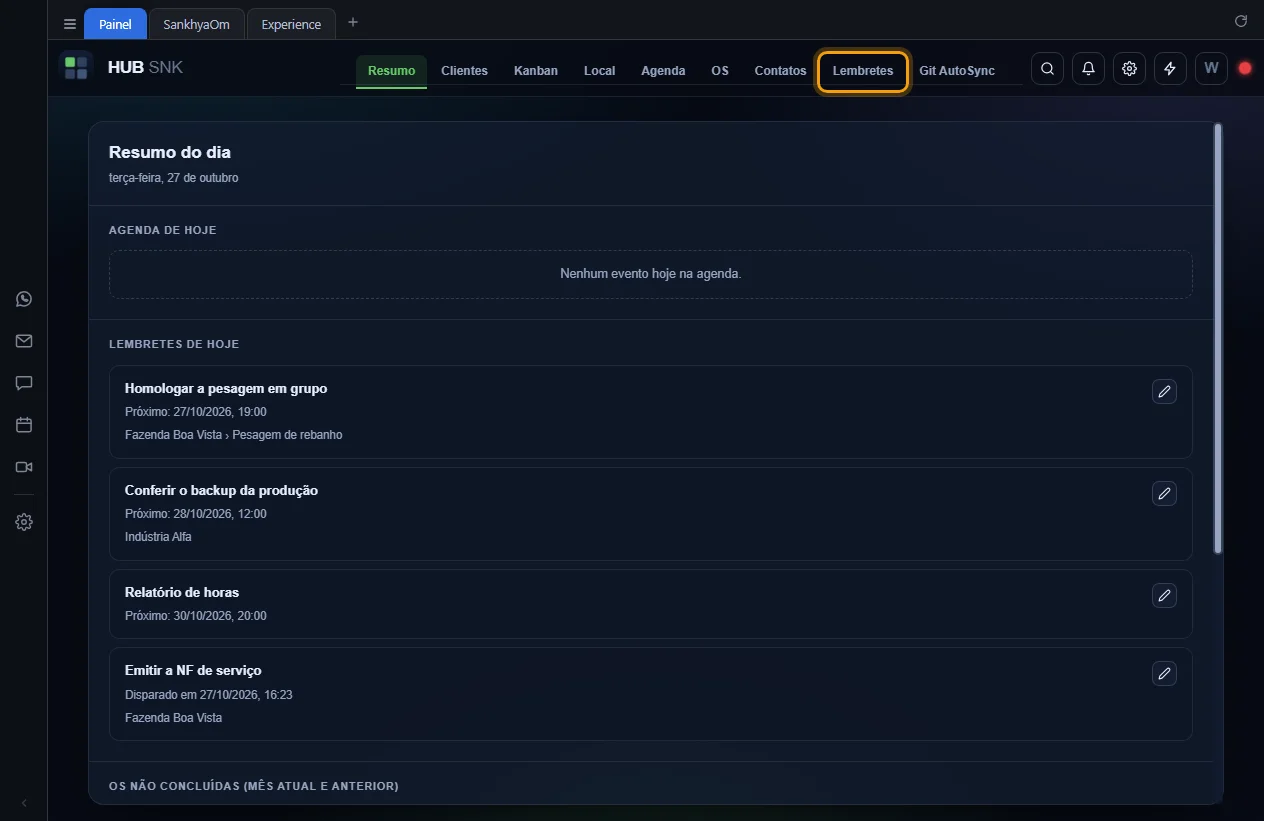The height and width of the screenshot is (821, 1264).
Task: Open the mail envelope icon in sidebar
Action: (24, 341)
